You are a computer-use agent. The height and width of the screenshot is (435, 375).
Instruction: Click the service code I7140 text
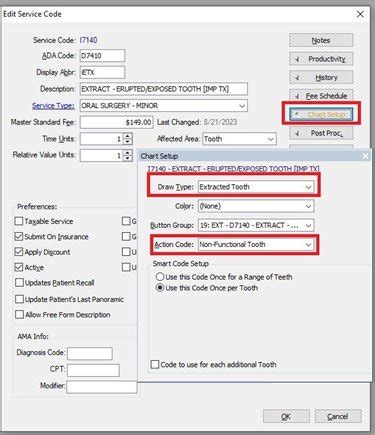(88, 40)
